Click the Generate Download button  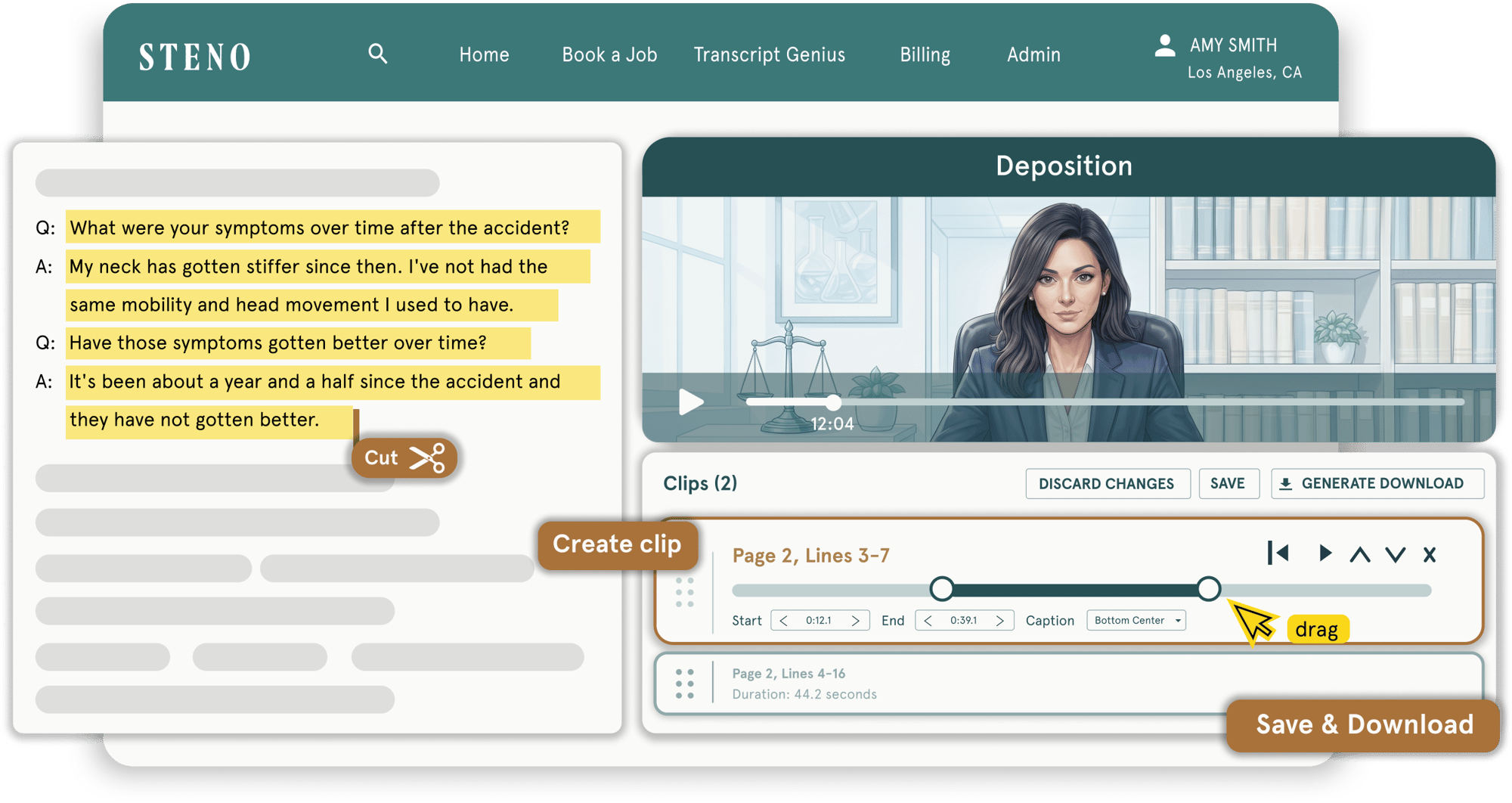point(1377,484)
